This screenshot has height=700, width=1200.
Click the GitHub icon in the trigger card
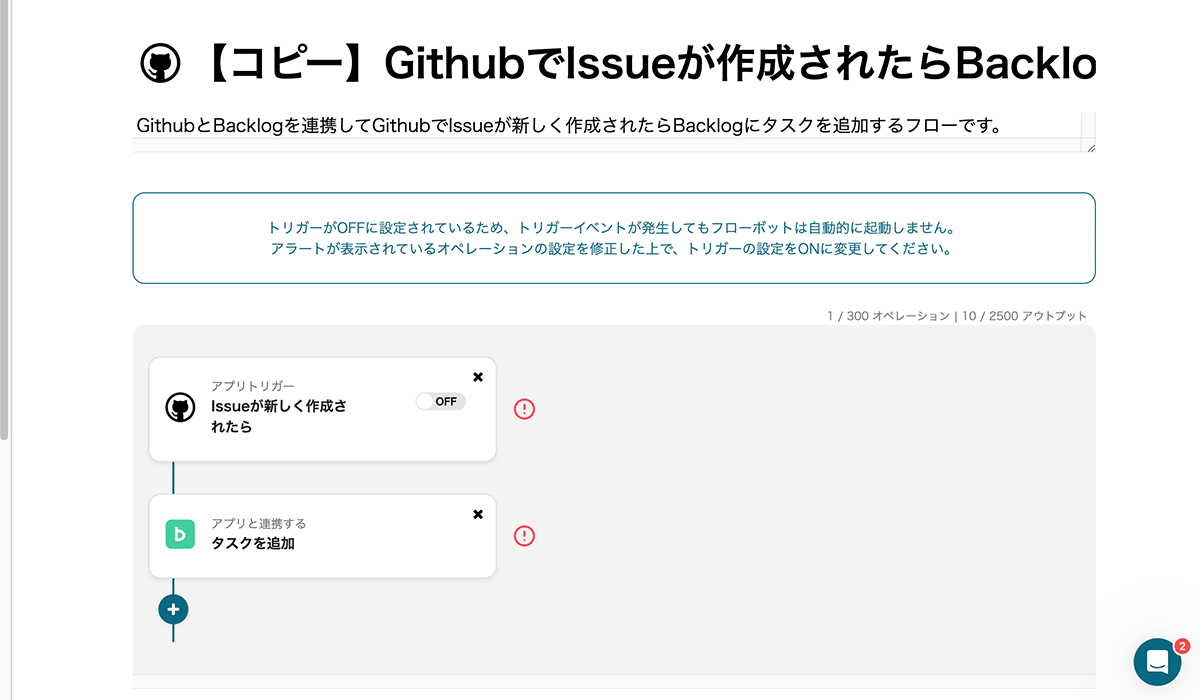(180, 408)
